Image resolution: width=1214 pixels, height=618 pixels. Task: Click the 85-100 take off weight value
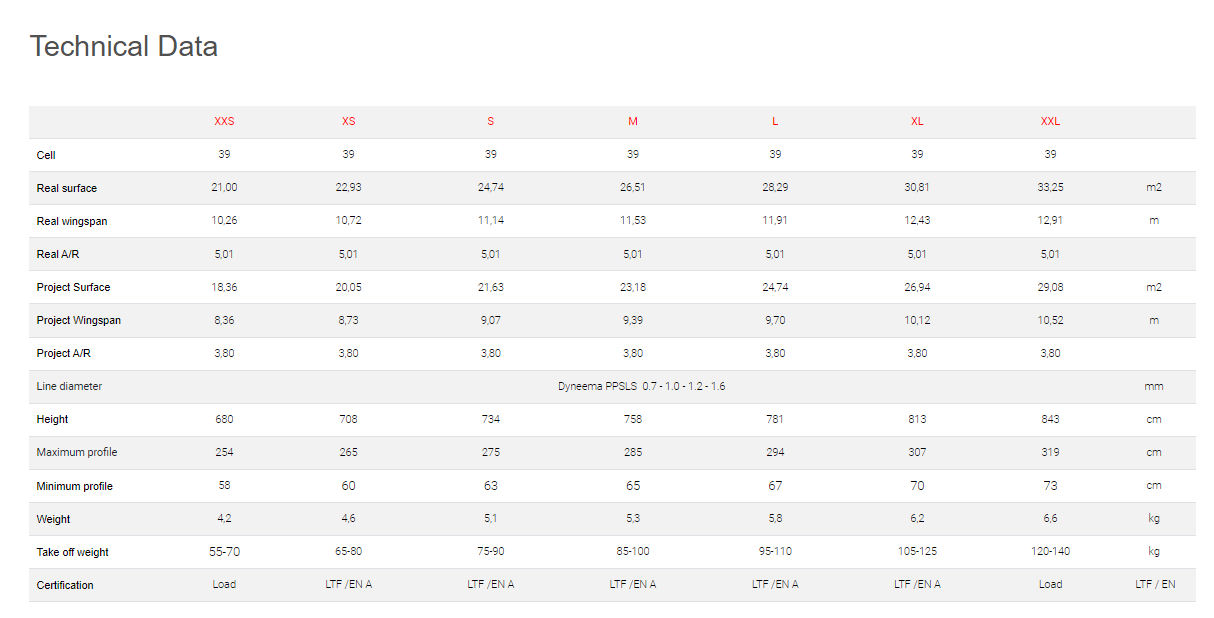(x=633, y=552)
